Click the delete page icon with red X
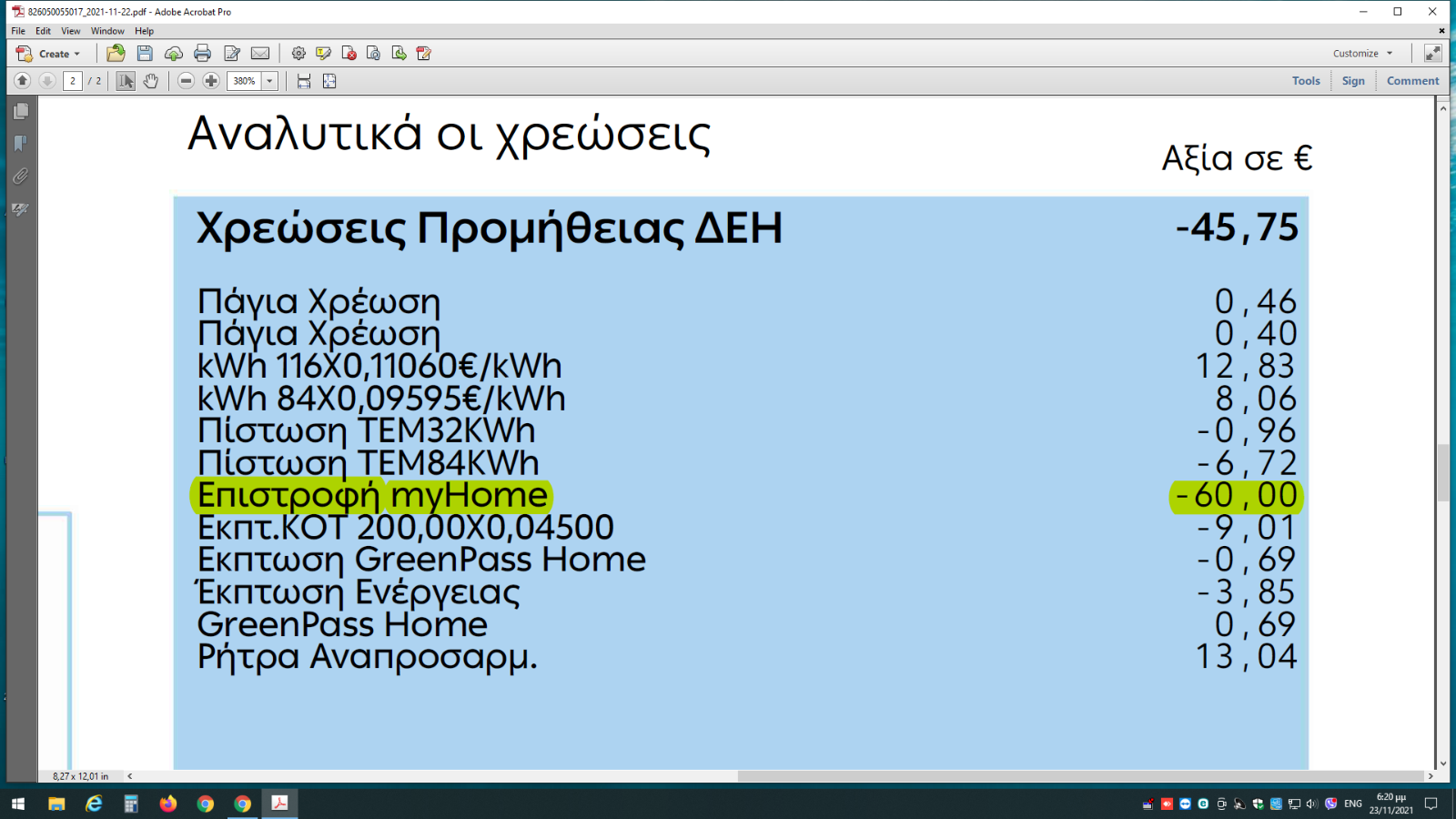This screenshot has height=819, width=1456. pyautogui.click(x=349, y=54)
